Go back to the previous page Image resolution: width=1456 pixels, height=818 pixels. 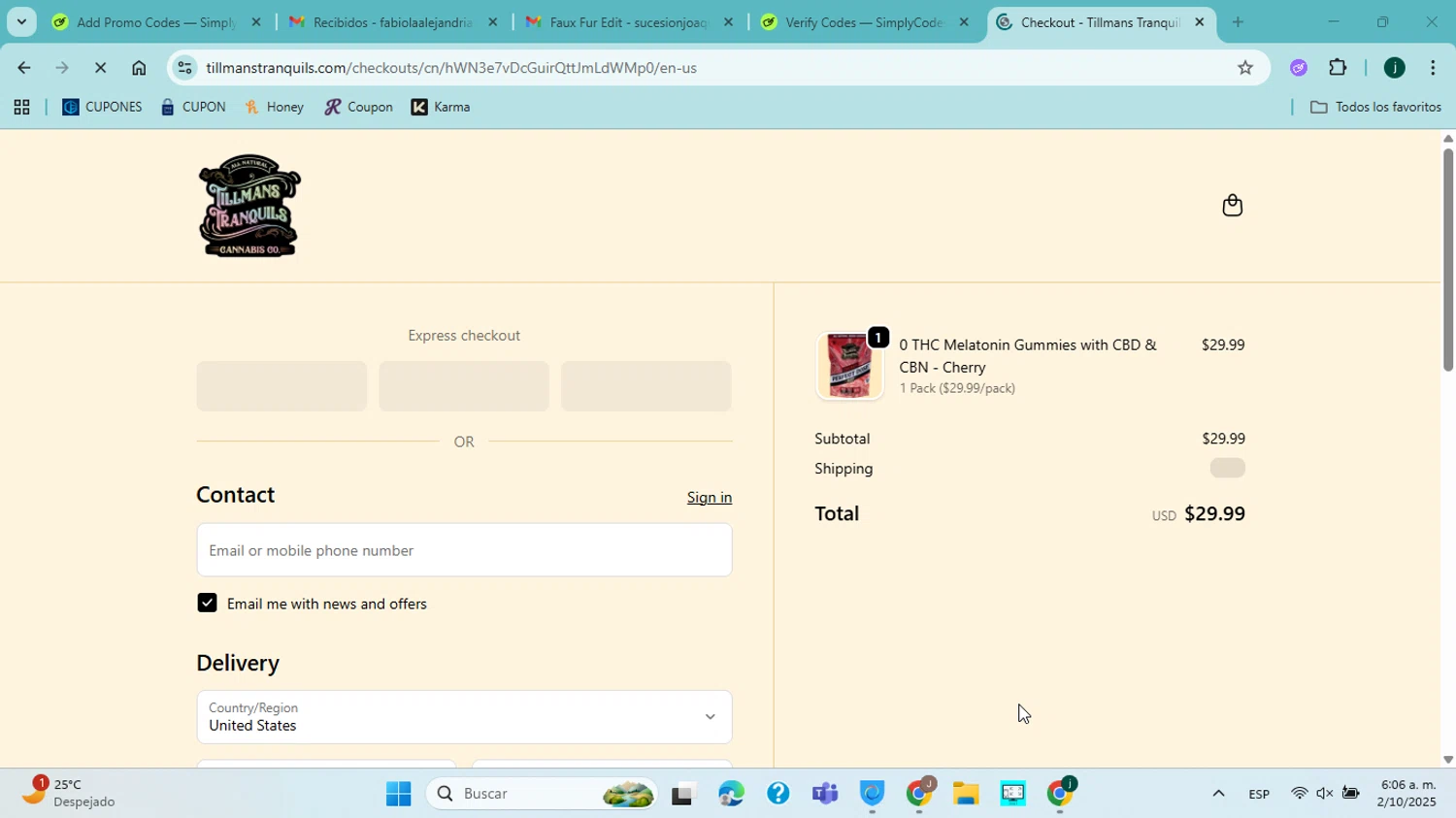(x=23, y=68)
